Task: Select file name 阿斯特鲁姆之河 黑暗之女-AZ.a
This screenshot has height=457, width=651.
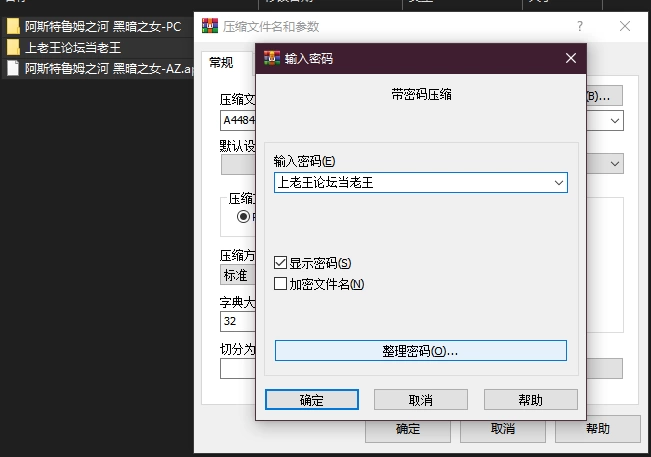Action: click(109, 68)
